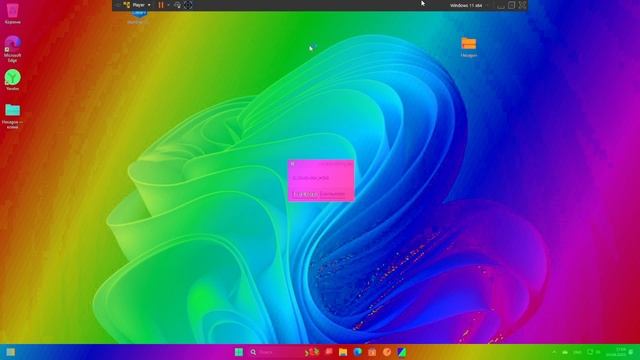This screenshot has height=360, width=640.
Task: Select the Microsoft Edge desktop shortcut
Action: point(12,49)
